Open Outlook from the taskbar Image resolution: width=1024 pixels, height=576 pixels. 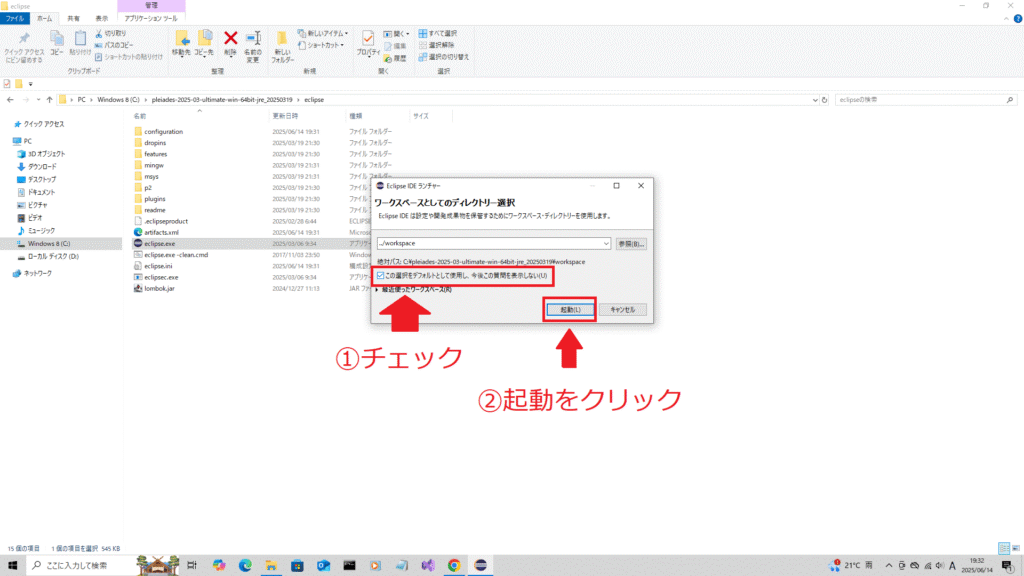coord(323,565)
